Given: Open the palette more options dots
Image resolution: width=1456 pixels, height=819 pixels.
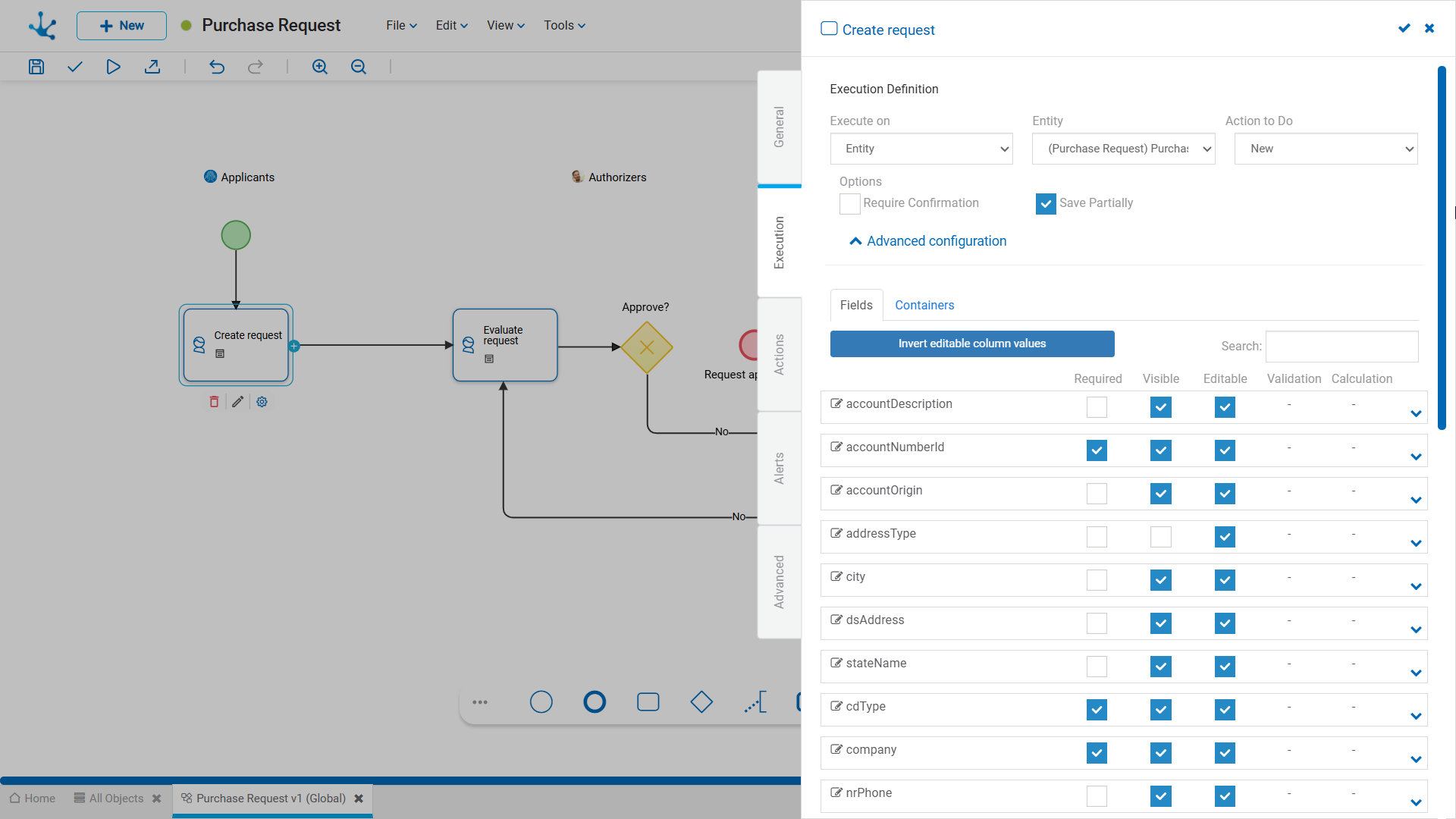Looking at the screenshot, I should click(480, 702).
